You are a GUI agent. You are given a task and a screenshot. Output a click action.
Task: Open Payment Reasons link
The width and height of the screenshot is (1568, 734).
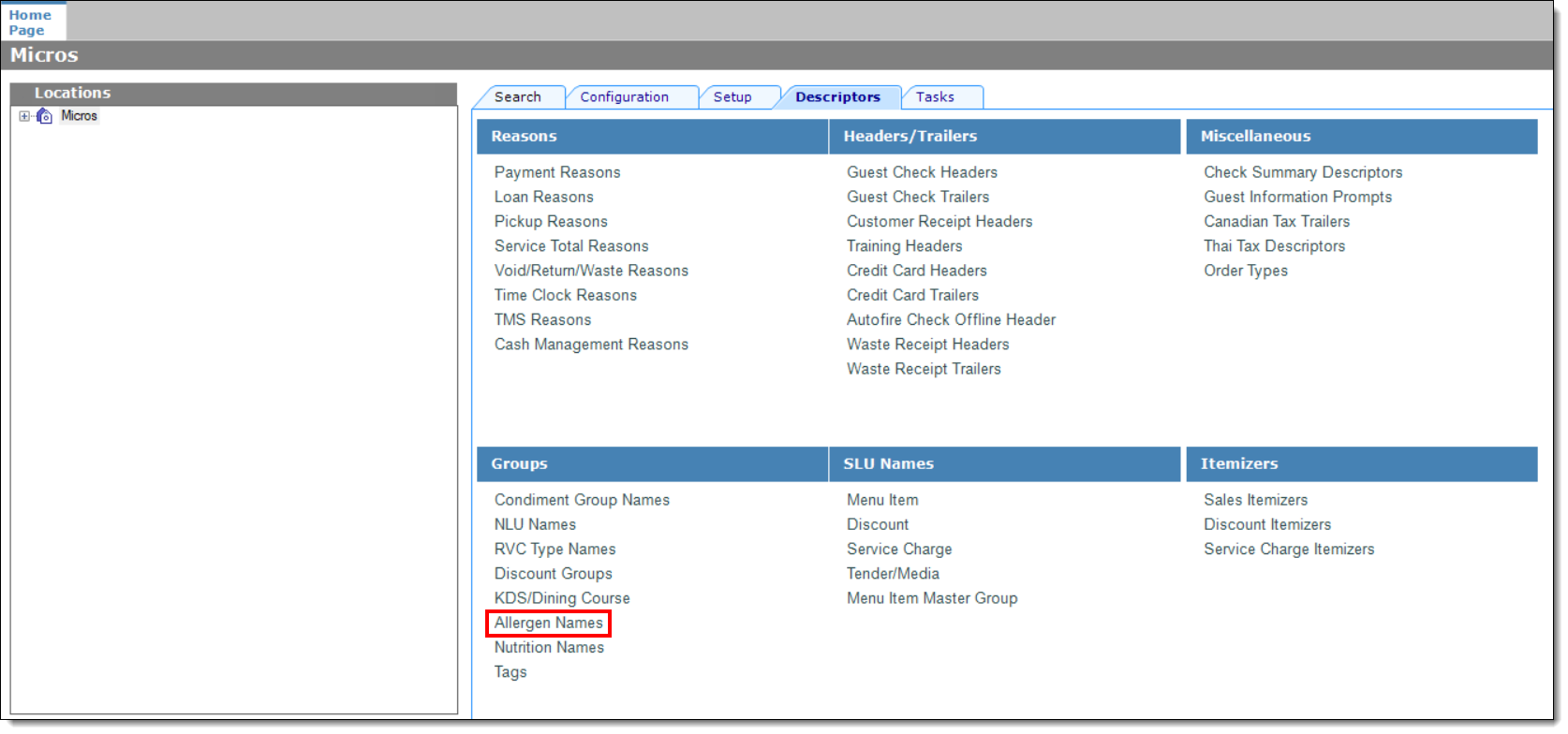(557, 172)
